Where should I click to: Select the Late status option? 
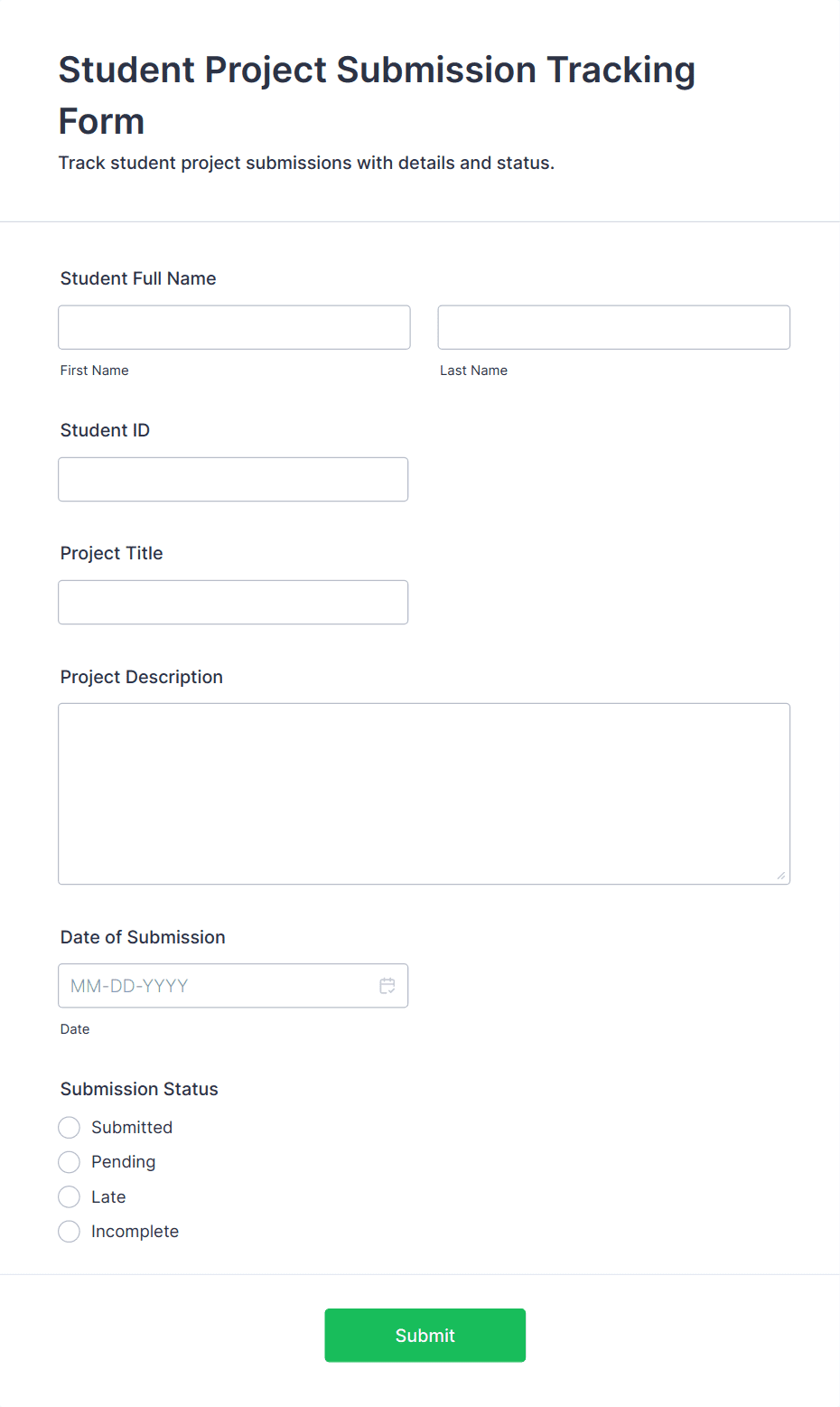tap(69, 1196)
